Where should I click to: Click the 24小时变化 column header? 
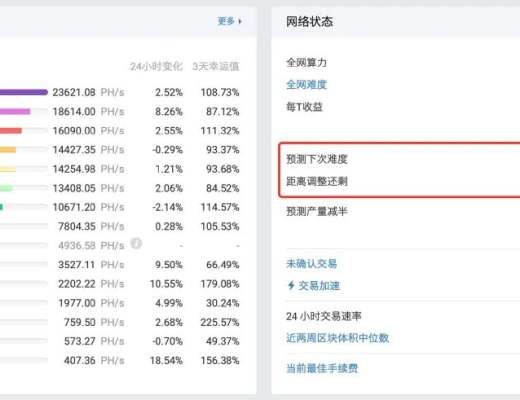(x=156, y=66)
